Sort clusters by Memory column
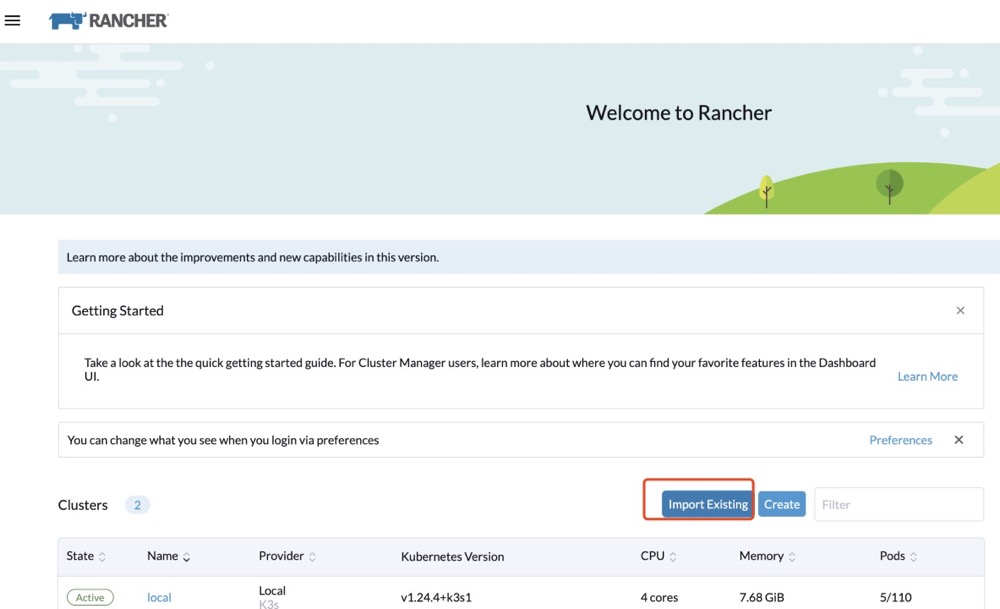 [767, 556]
